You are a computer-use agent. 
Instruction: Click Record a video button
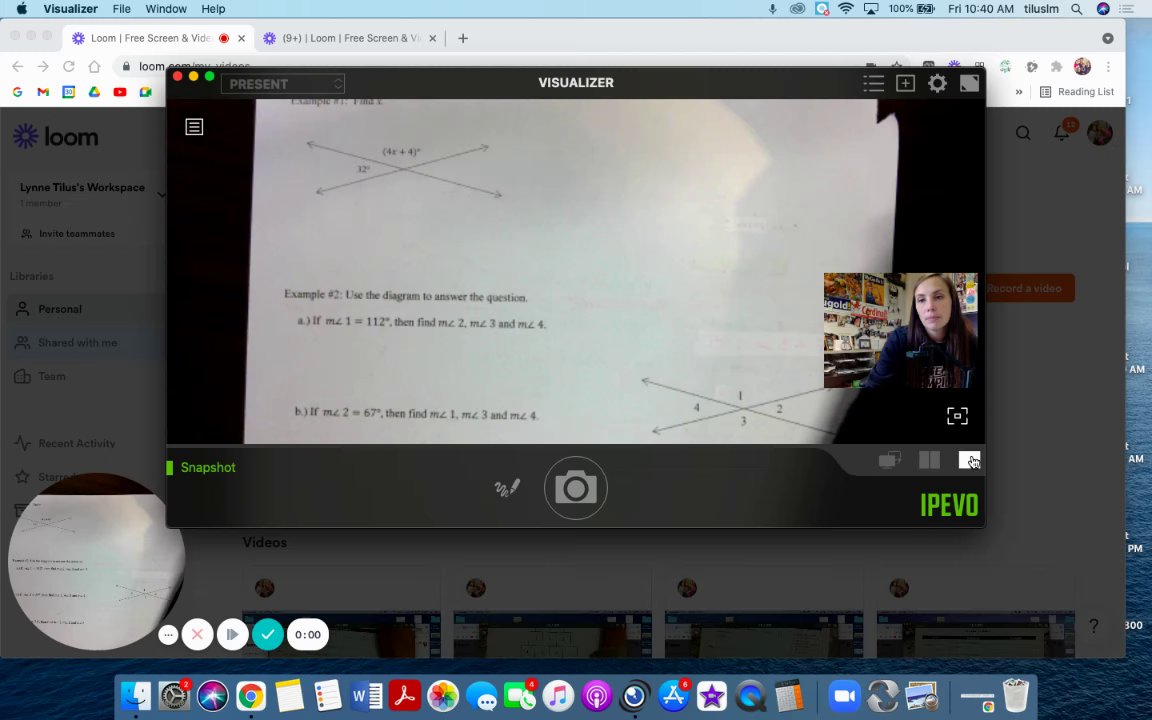point(1028,288)
